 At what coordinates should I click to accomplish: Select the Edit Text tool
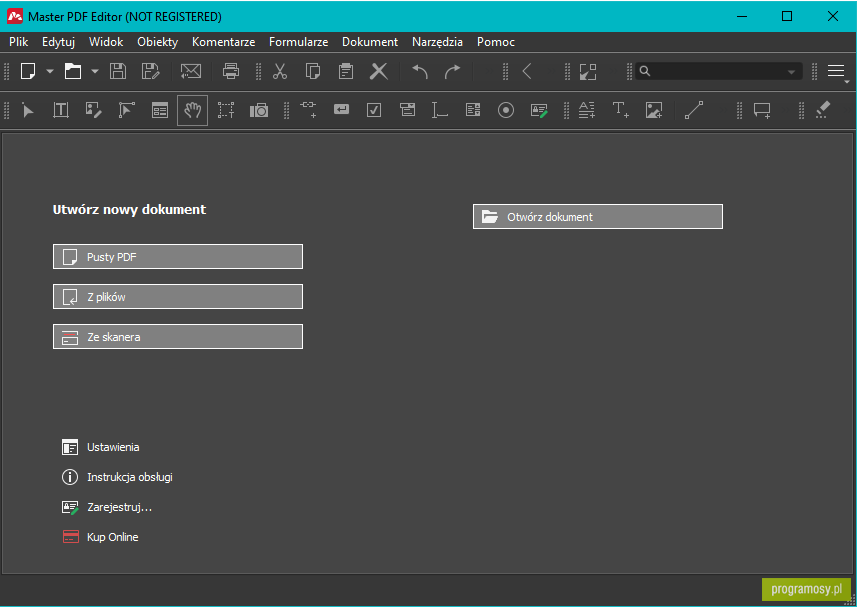tap(61, 110)
